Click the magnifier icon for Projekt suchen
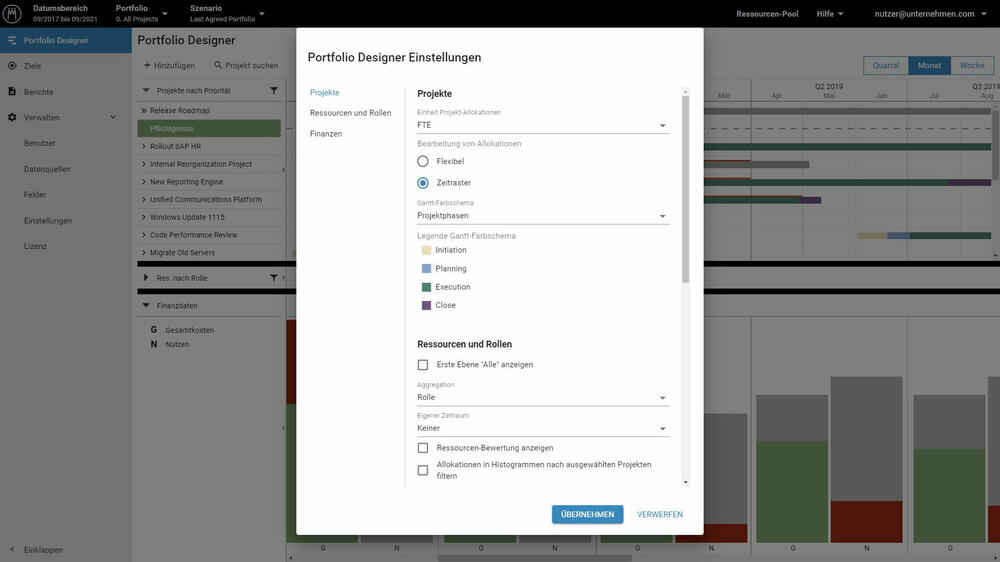This screenshot has width=1000, height=562. coord(218,65)
